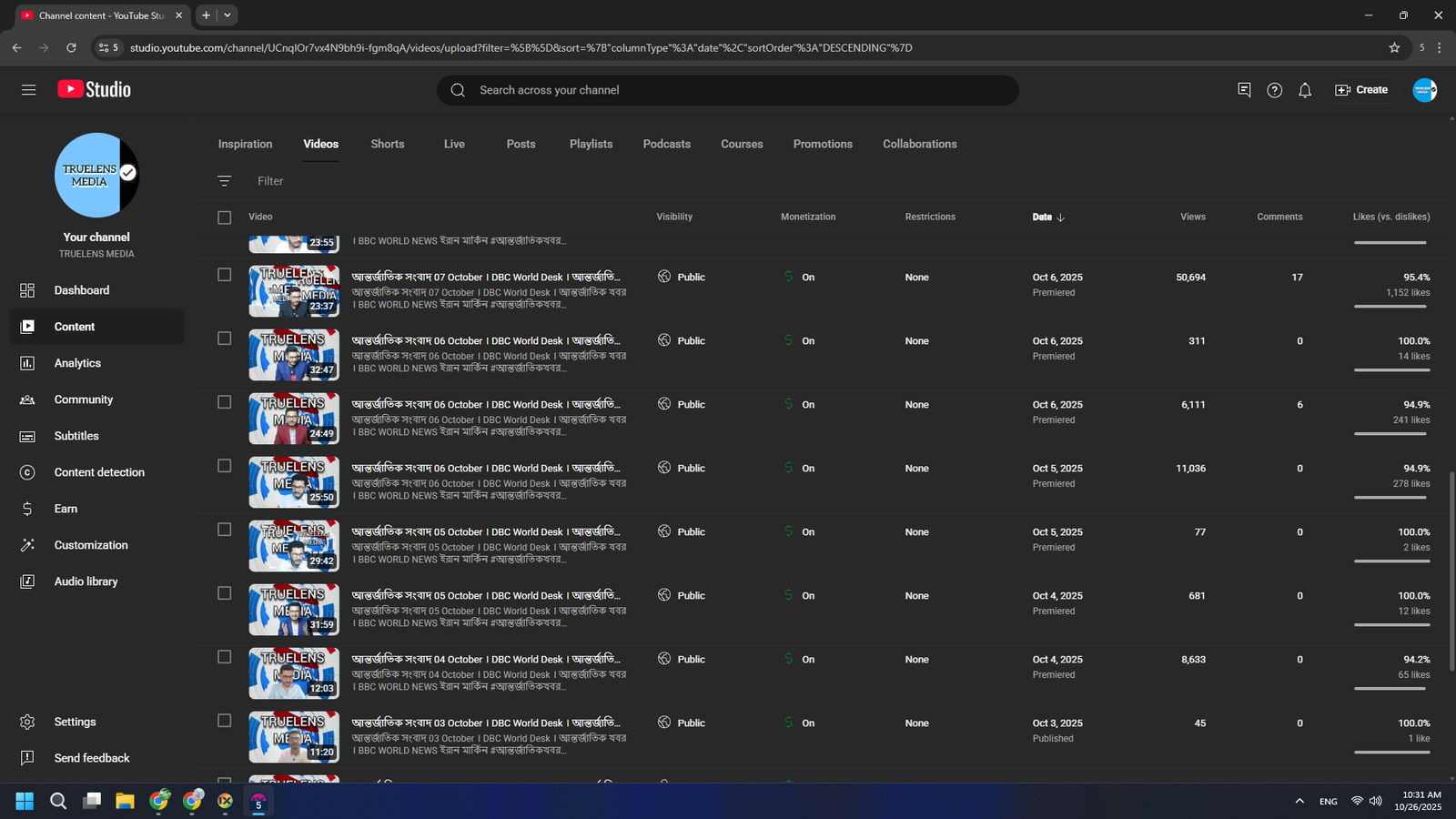Image resolution: width=1456 pixels, height=819 pixels.
Task: Click the notifications bell icon
Action: pos(1305,90)
